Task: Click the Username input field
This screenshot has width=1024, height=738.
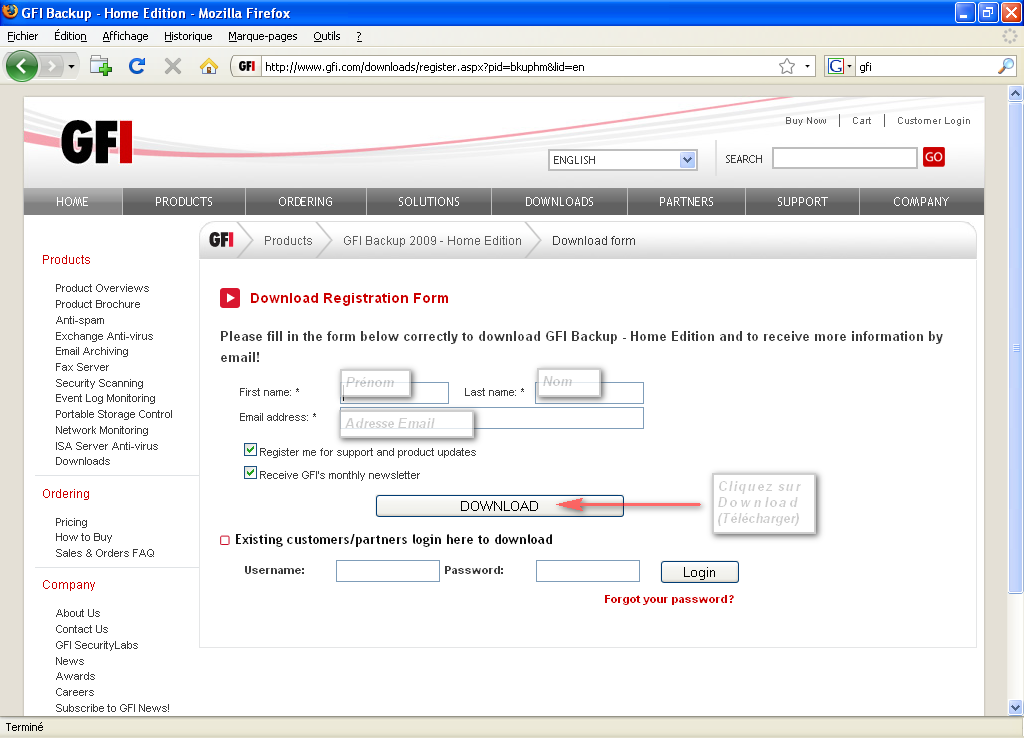Action: [x=388, y=571]
